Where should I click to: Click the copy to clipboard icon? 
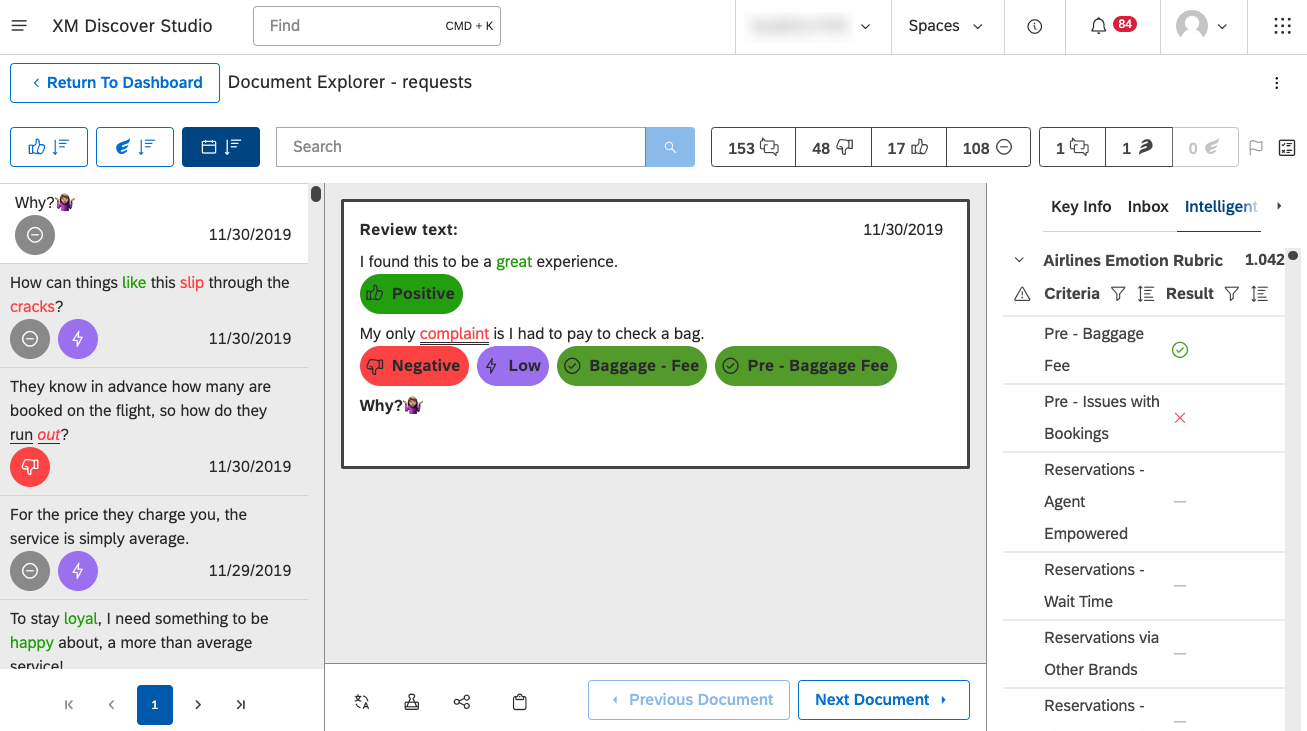point(519,701)
